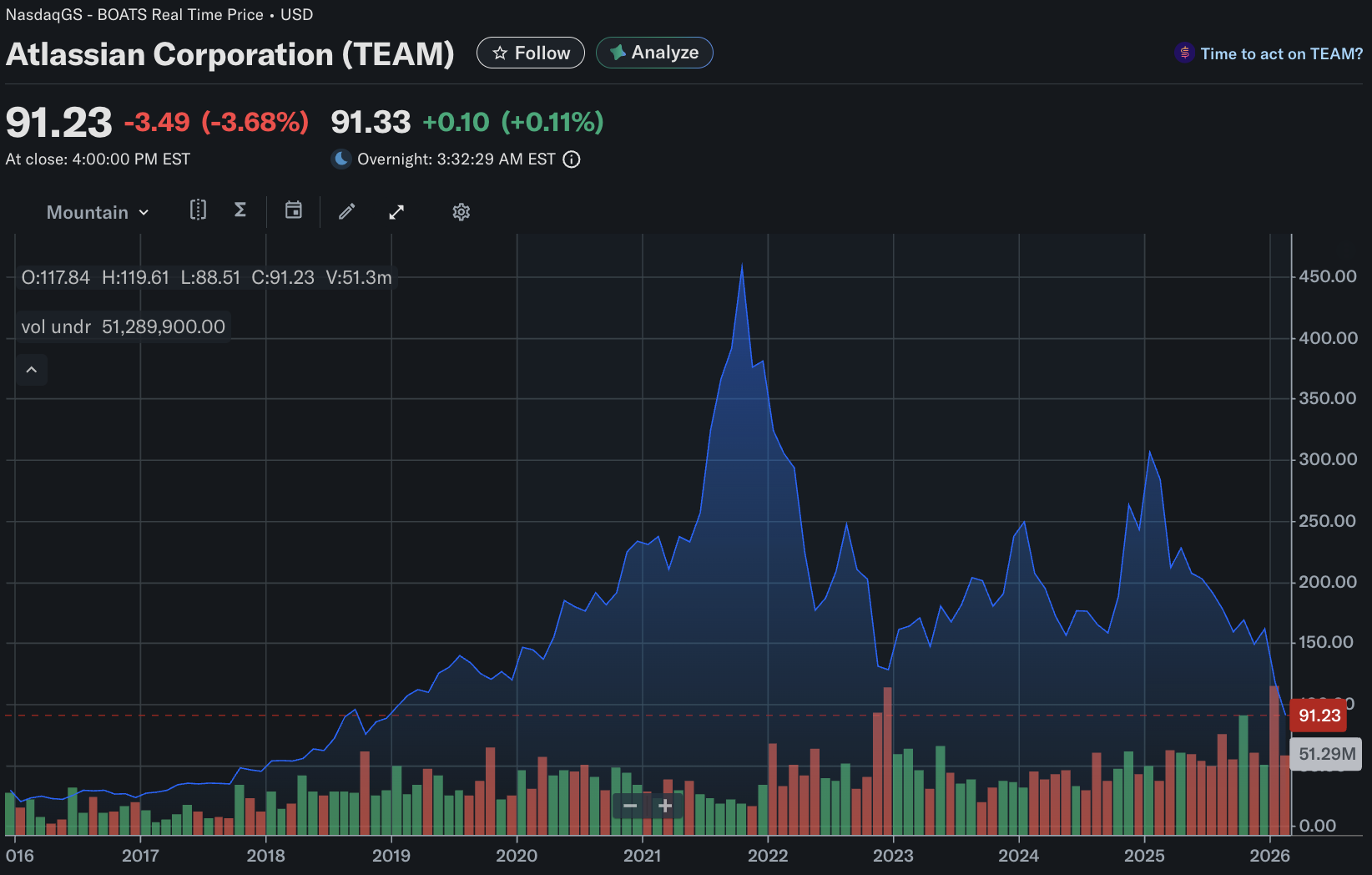Expand chart to full screen view
Viewport: 1372px width, 875px height.
click(396, 211)
